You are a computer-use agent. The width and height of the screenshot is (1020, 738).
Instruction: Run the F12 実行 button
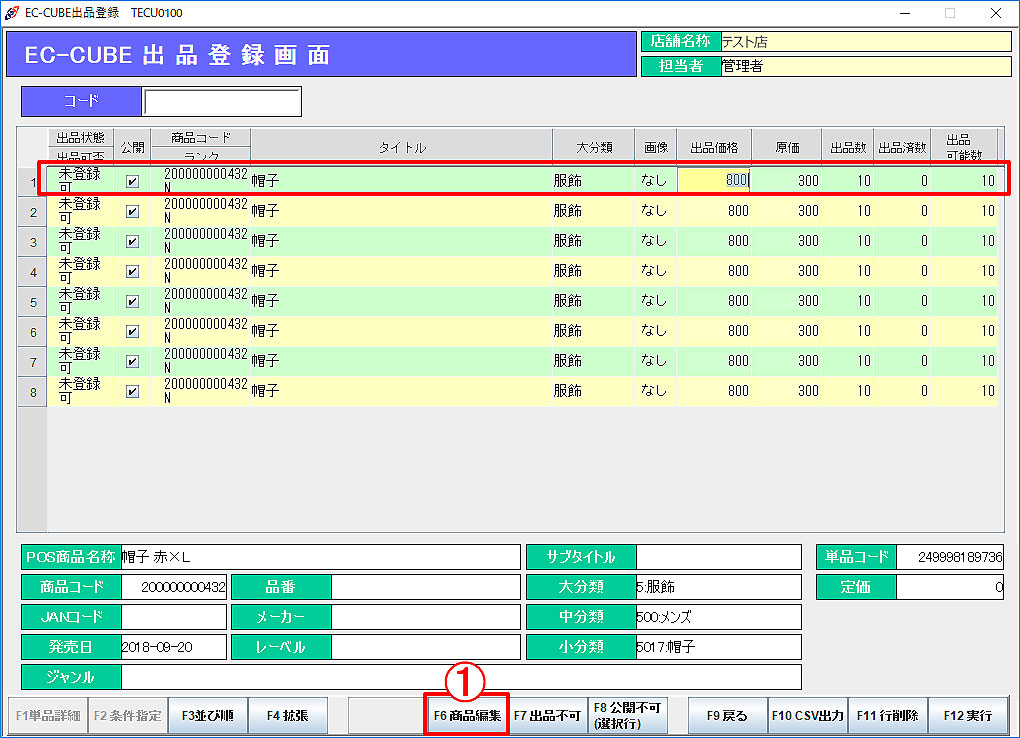coord(967,716)
